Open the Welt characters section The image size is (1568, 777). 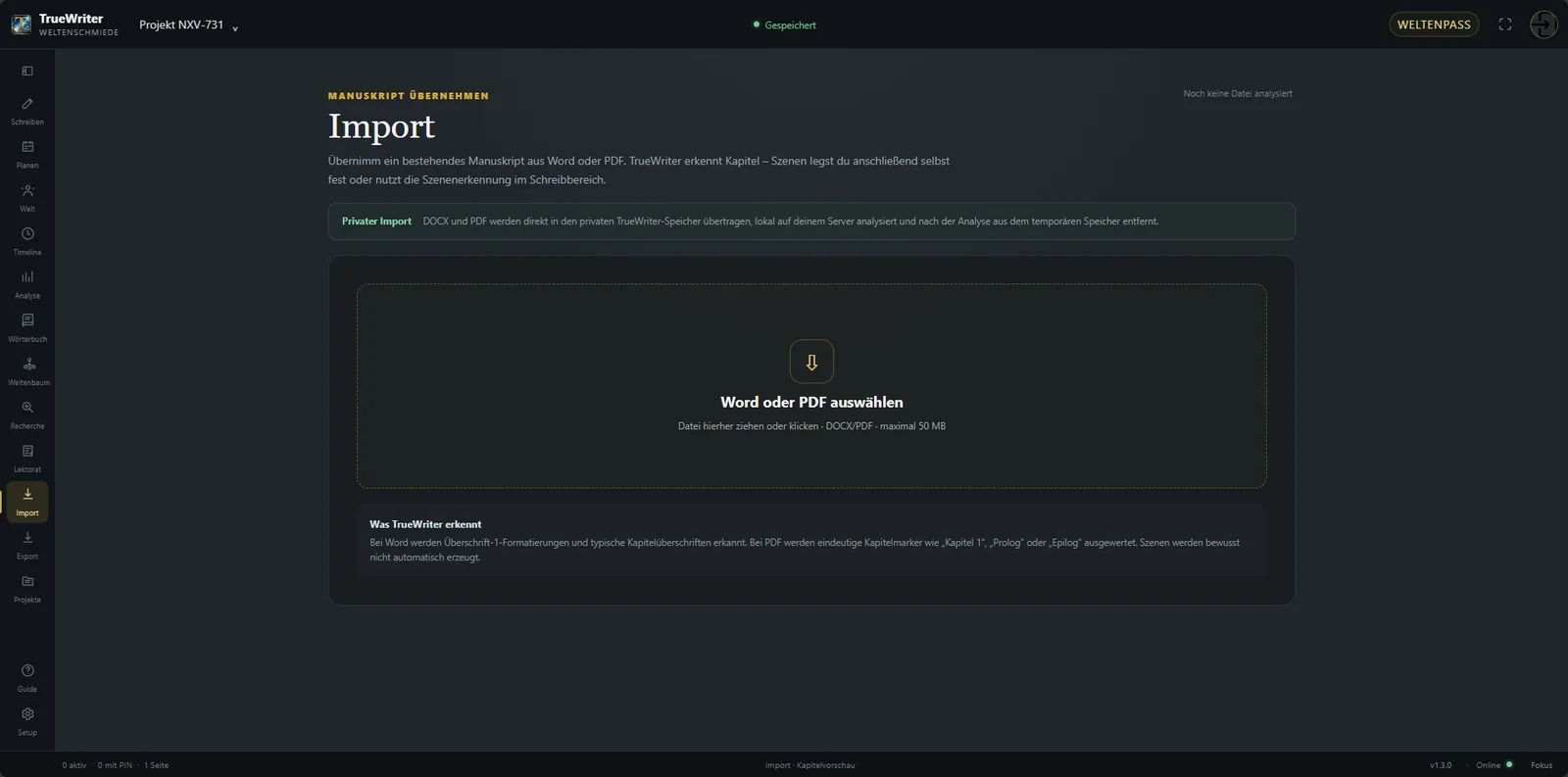(27, 198)
